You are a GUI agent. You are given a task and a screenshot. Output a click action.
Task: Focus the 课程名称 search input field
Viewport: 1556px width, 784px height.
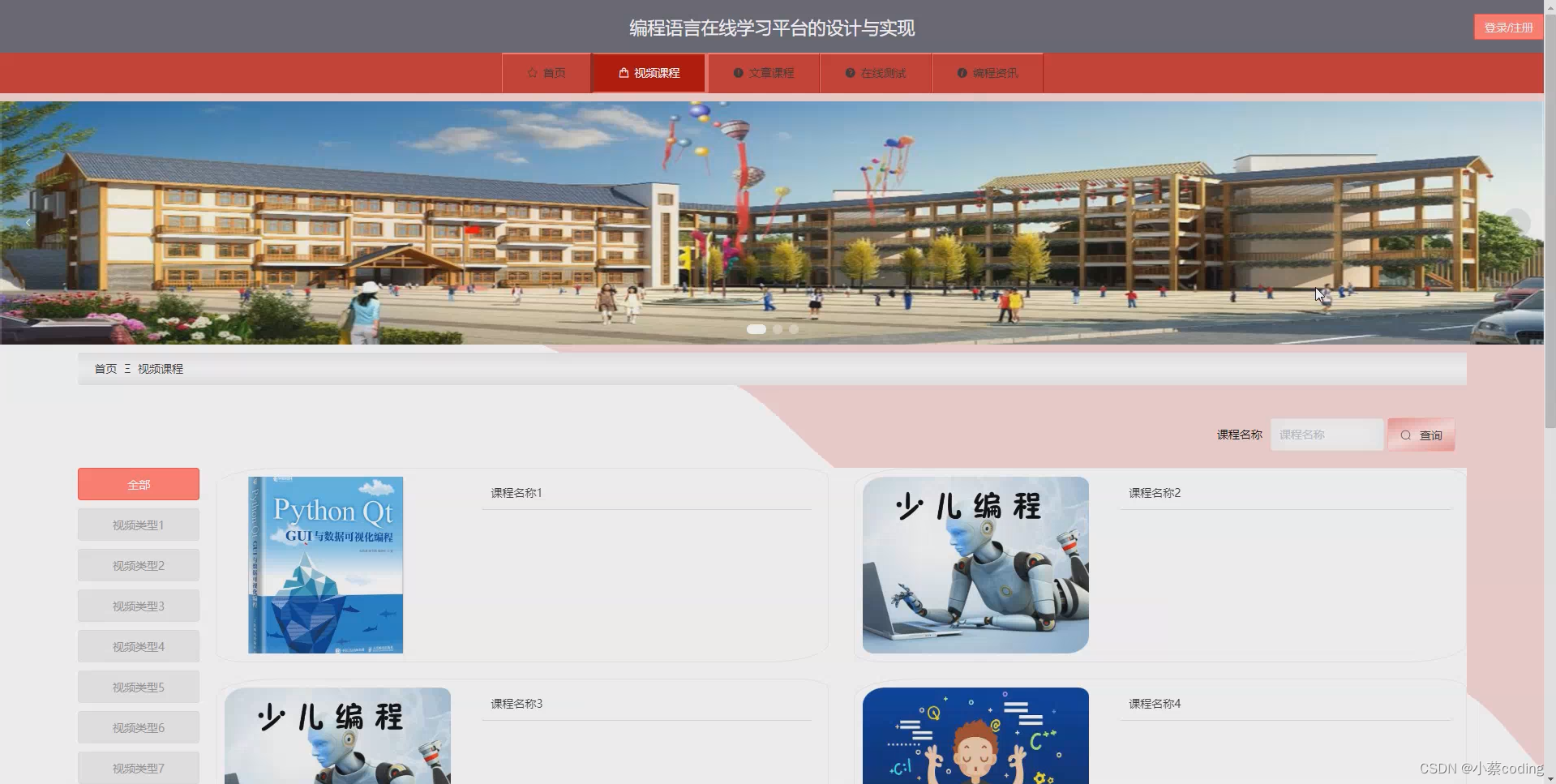(1327, 435)
